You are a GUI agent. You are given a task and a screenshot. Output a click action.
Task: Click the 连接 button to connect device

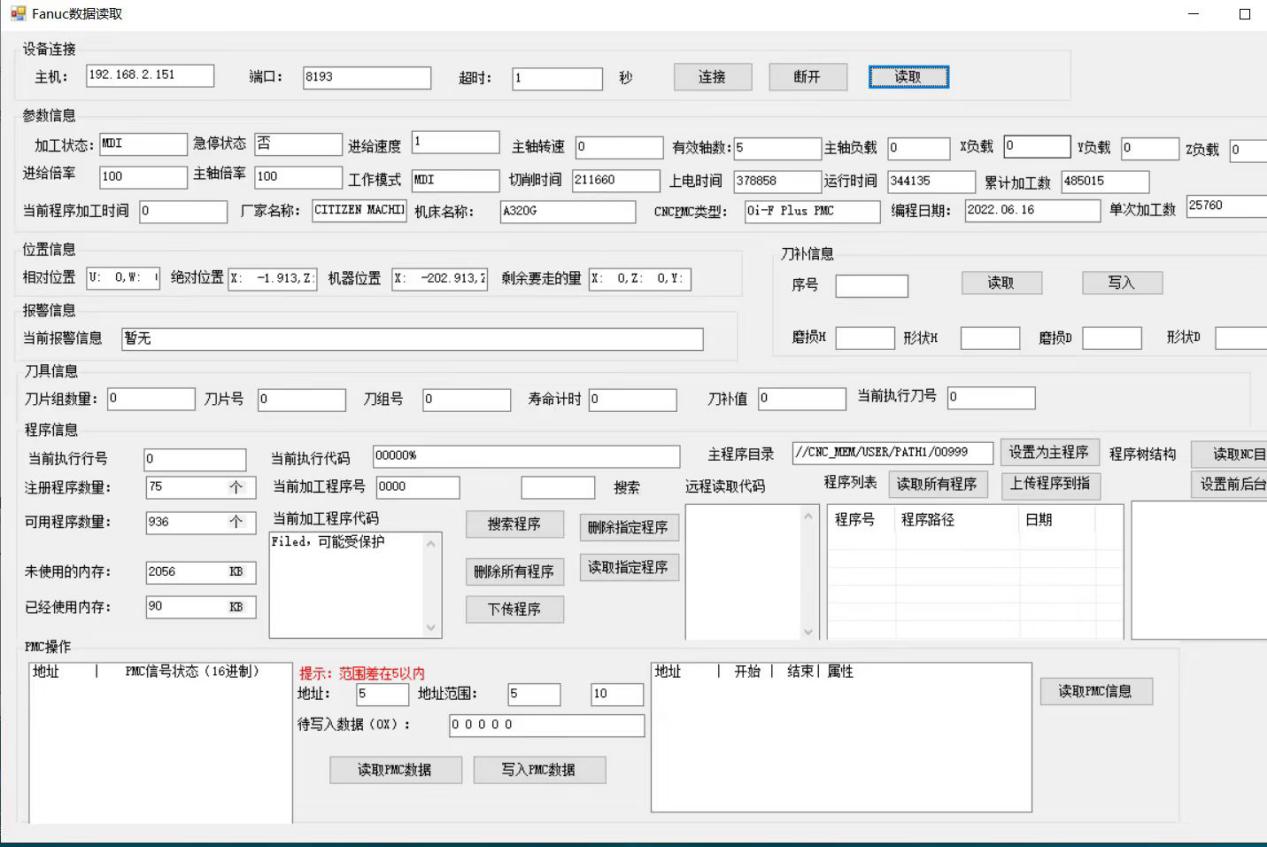[x=712, y=77]
